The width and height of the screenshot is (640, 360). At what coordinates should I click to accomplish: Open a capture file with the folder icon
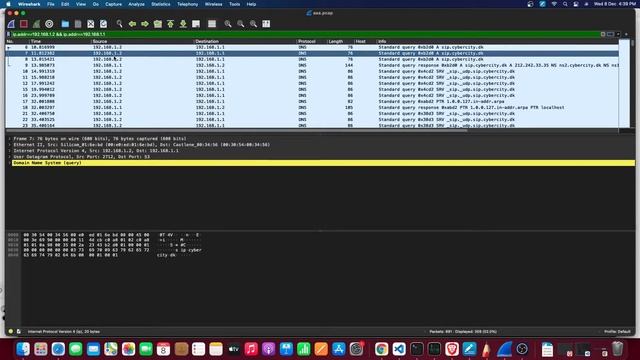point(65,24)
